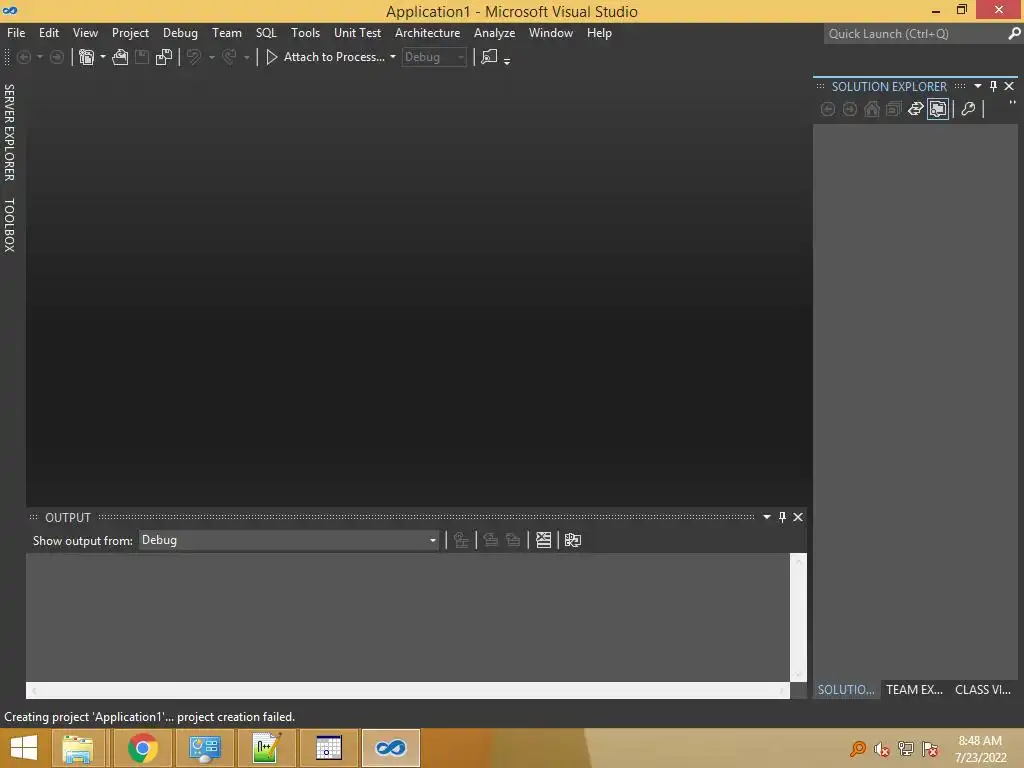The width and height of the screenshot is (1024, 768).
Task: Click the Output horizontal scrollbar
Action: pos(408,690)
